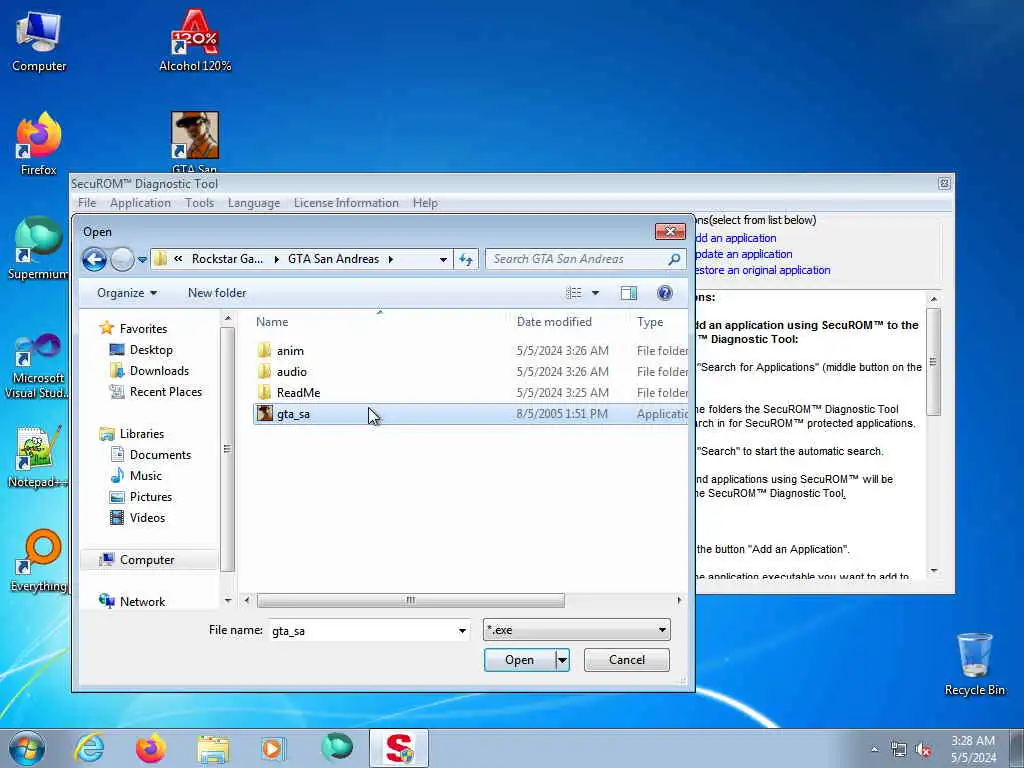1024x768 pixels.
Task: Open the Tools menu
Action: click(199, 203)
